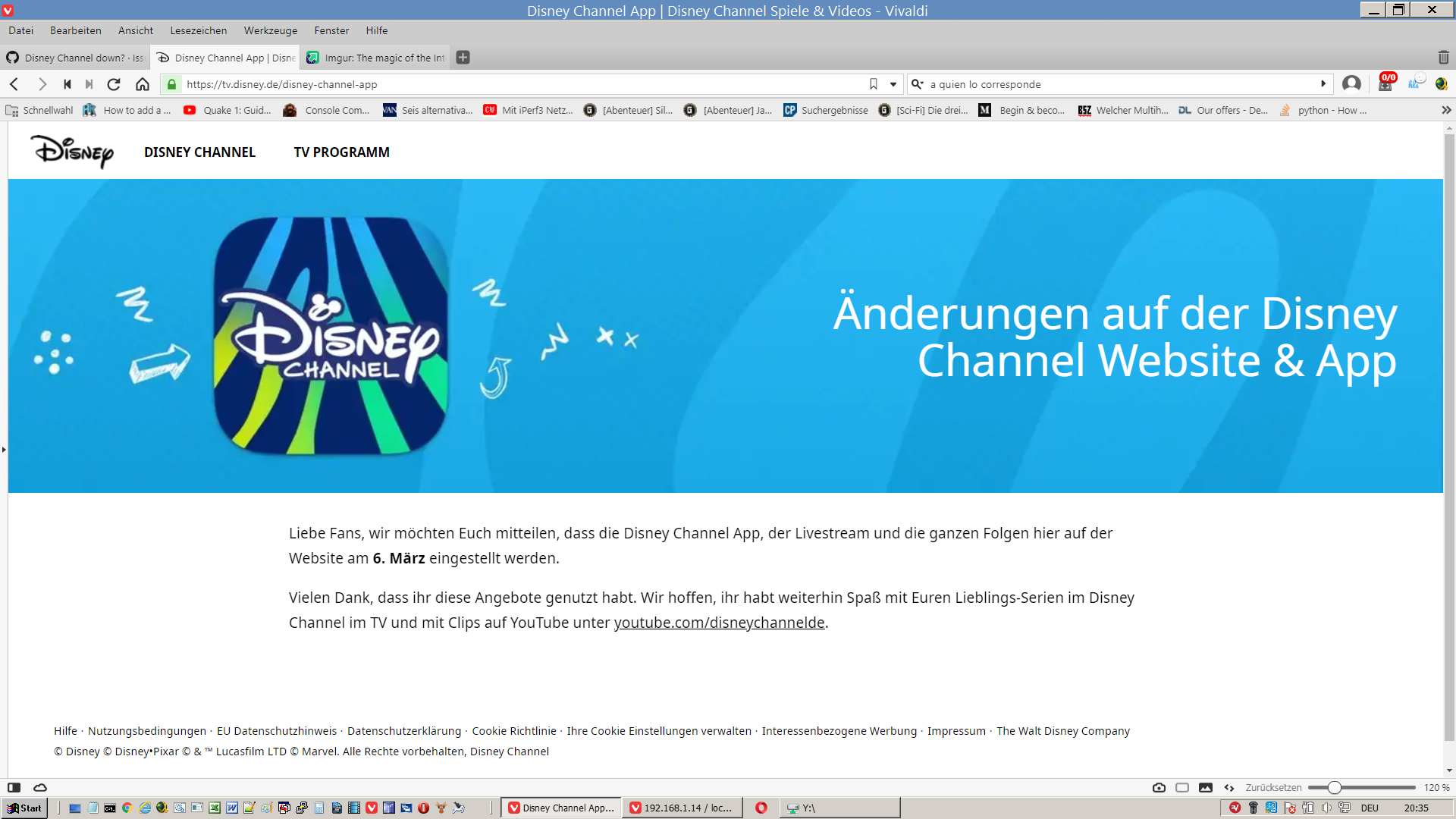The image size is (1456, 819).
Task: Open Console Com bookmark
Action: (327, 110)
